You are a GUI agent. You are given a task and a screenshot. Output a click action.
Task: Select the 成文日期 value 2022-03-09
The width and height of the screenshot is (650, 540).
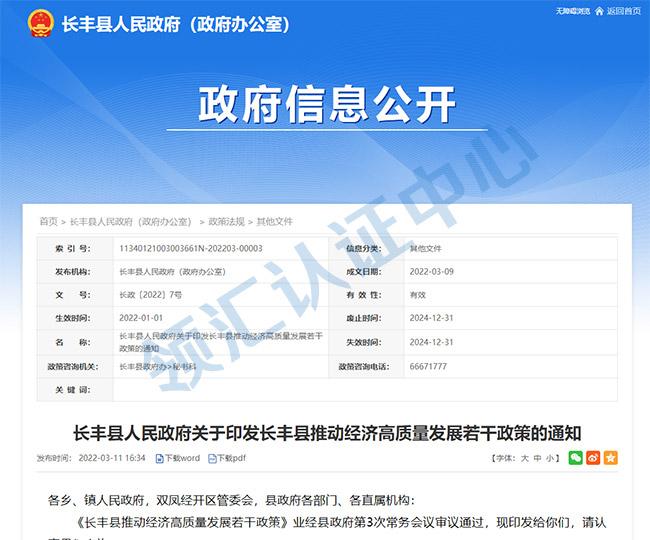tap(432, 271)
